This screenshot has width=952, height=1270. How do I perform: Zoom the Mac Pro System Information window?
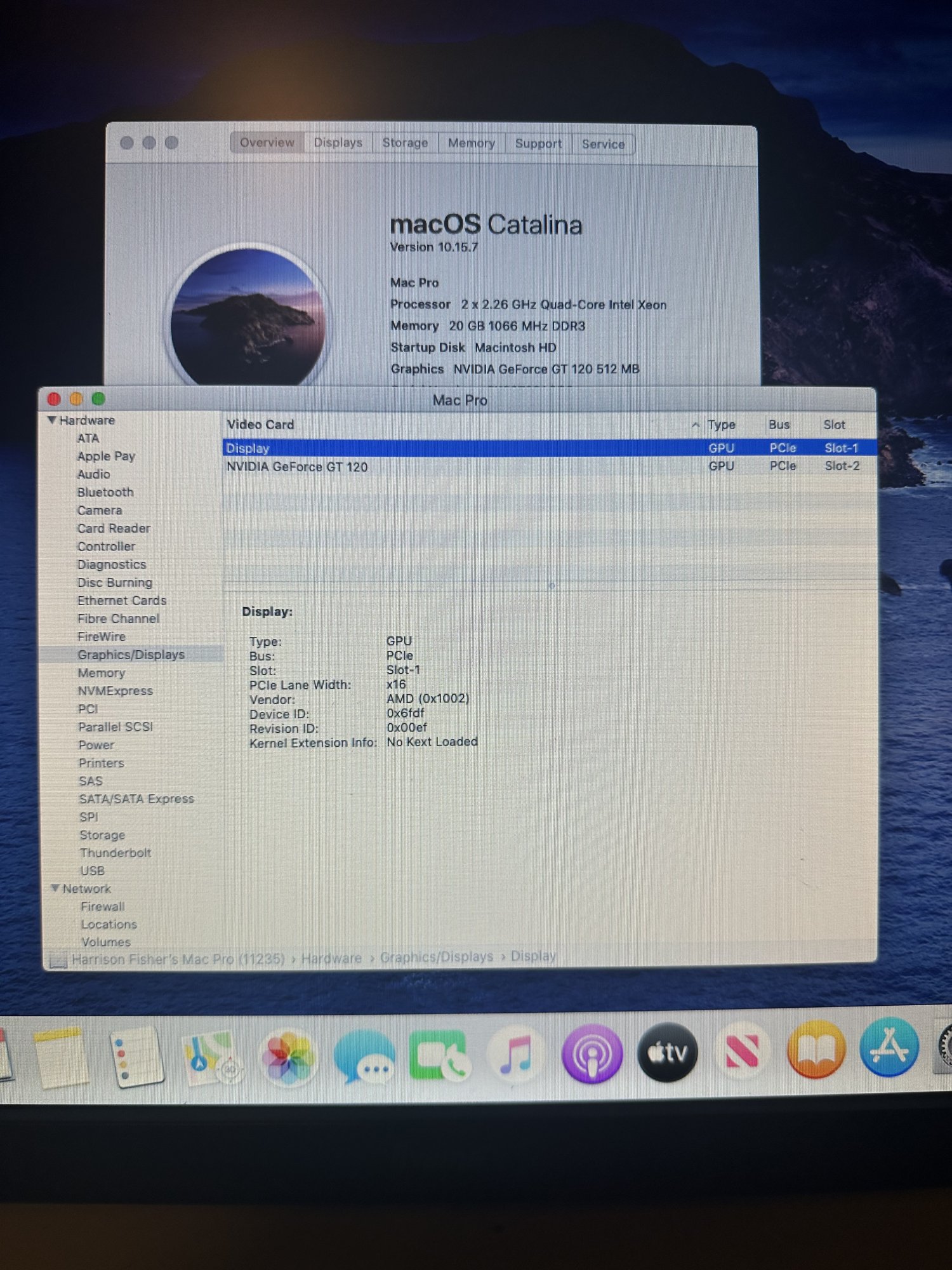pos(98,399)
